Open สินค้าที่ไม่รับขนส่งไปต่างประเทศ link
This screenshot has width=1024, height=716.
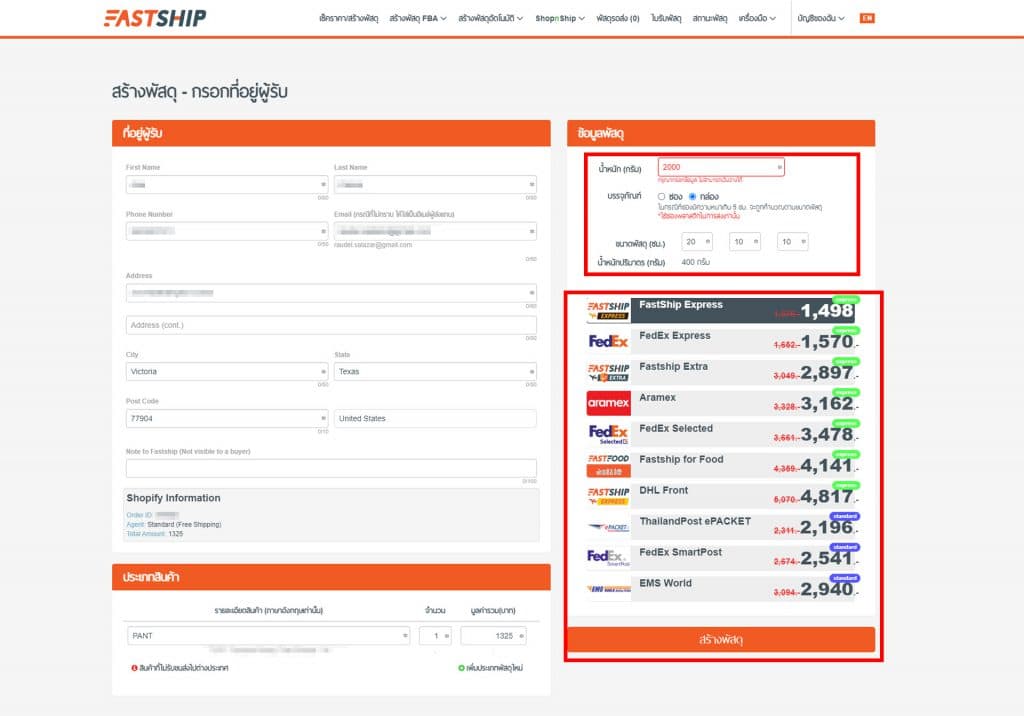(x=184, y=668)
